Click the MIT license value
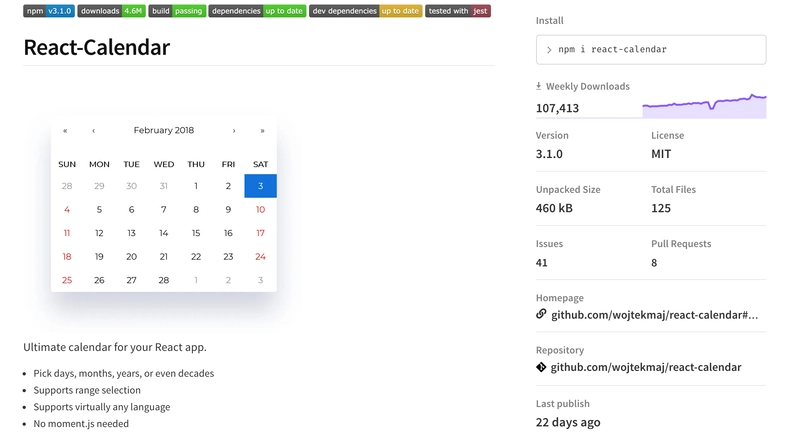The image size is (800, 438). click(x=661, y=154)
